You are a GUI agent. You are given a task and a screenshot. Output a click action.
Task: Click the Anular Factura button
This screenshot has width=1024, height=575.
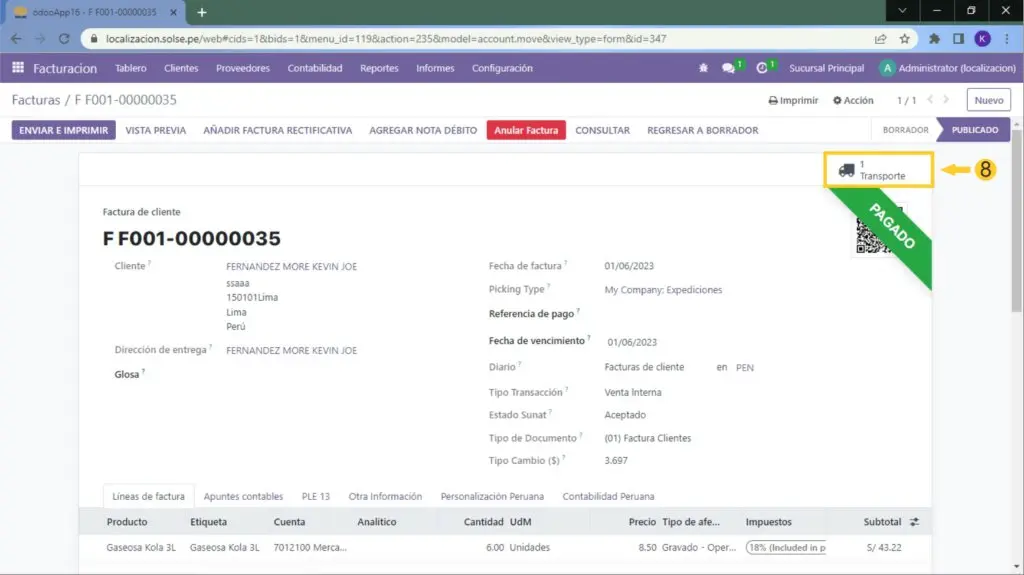coord(526,130)
